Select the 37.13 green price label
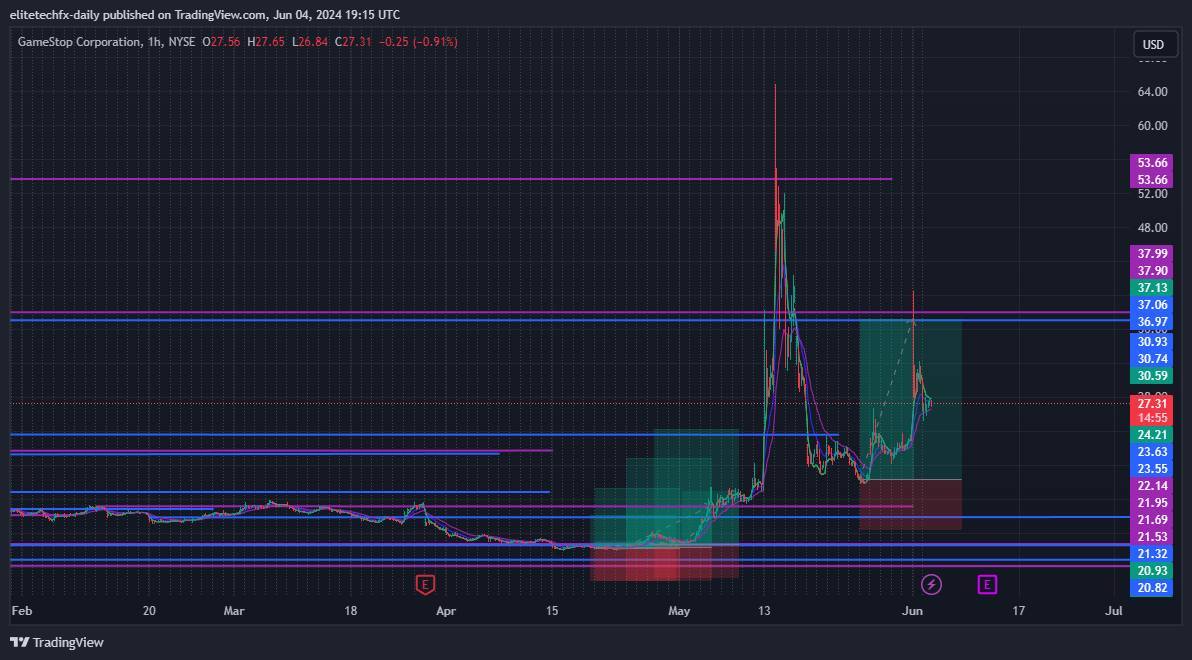 click(1152, 287)
